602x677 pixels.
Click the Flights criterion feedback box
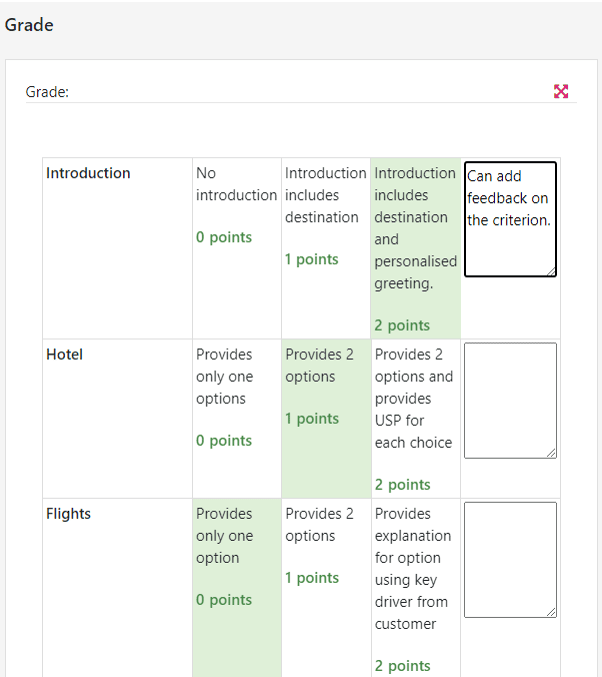tap(510, 559)
